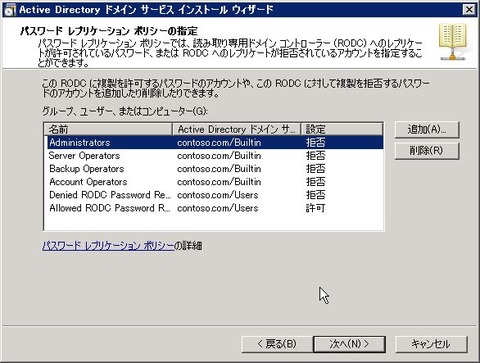Image resolution: width=480 pixels, height=363 pixels.
Task: Click contoso.com/Builtin in the Backup Operators row
Action: 219,169
